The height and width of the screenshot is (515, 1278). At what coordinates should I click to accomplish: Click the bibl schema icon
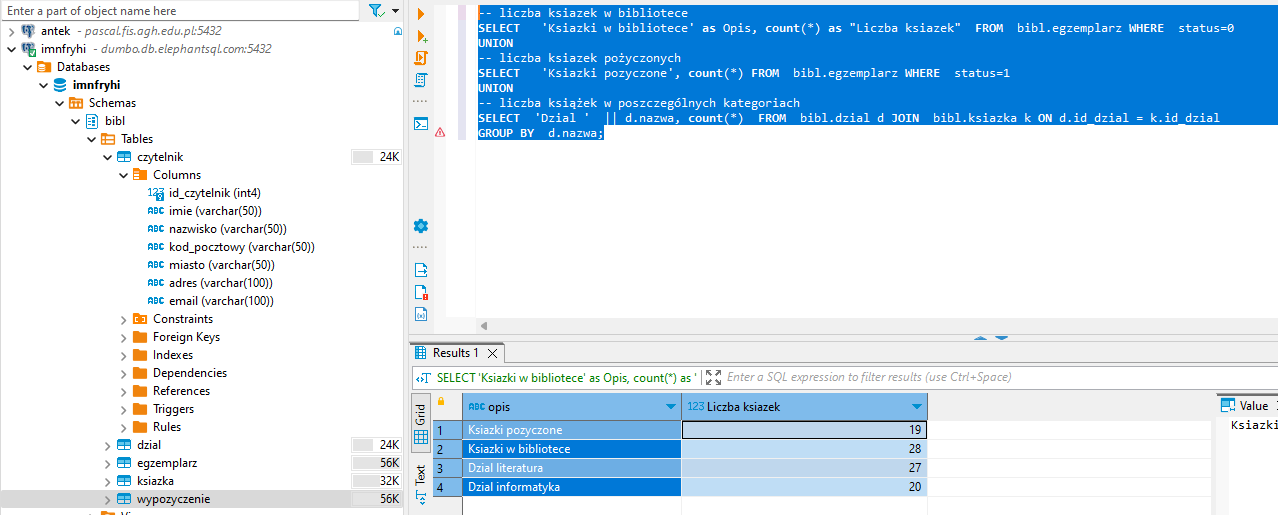point(92,121)
